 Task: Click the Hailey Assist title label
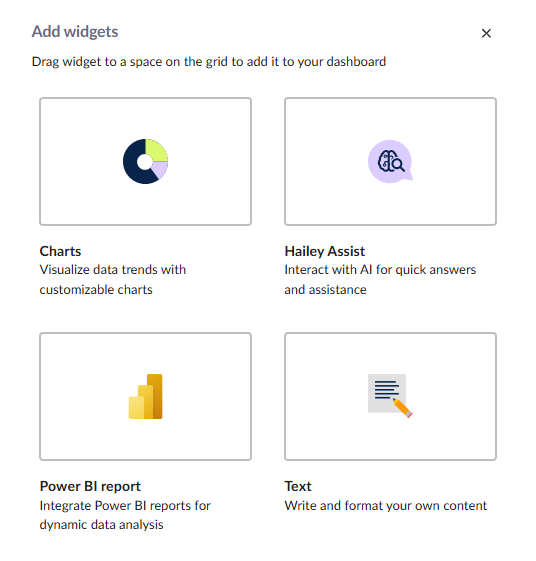(325, 251)
